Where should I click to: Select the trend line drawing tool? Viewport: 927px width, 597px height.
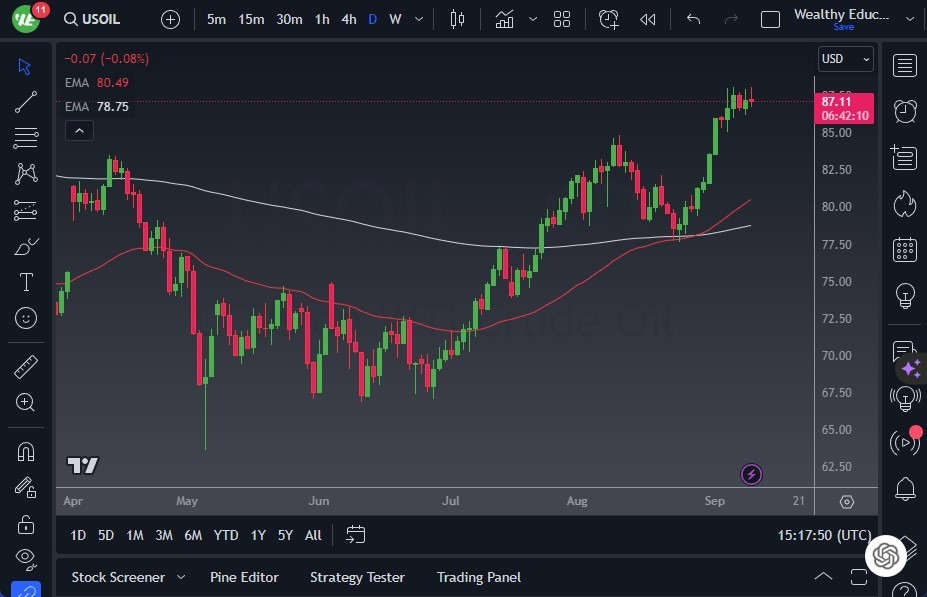(x=25, y=102)
